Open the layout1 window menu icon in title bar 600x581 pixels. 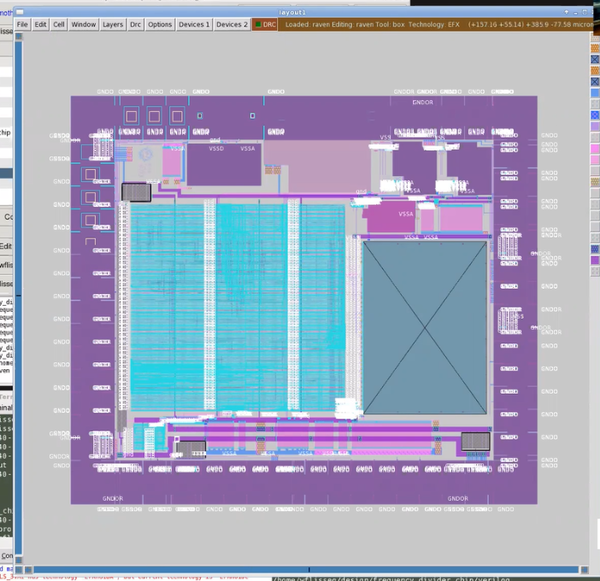pyautogui.click(x=20, y=12)
